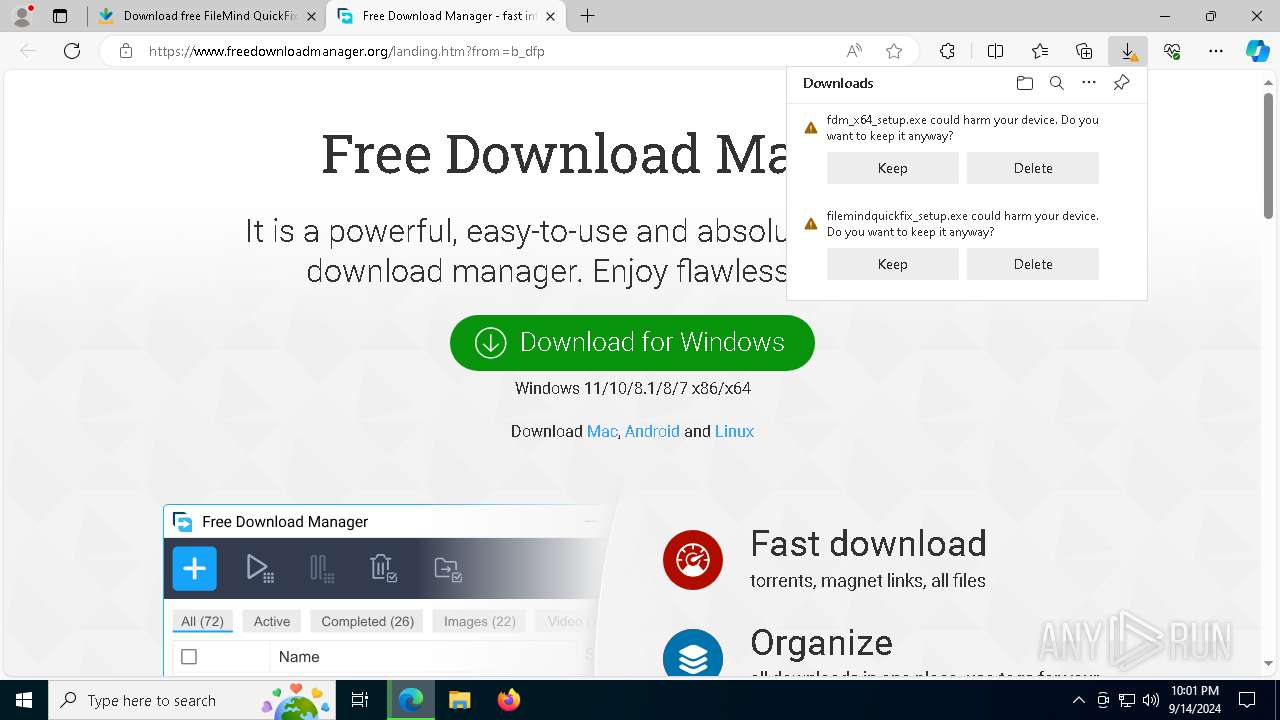Start Read aloud from address bar

[x=854, y=51]
